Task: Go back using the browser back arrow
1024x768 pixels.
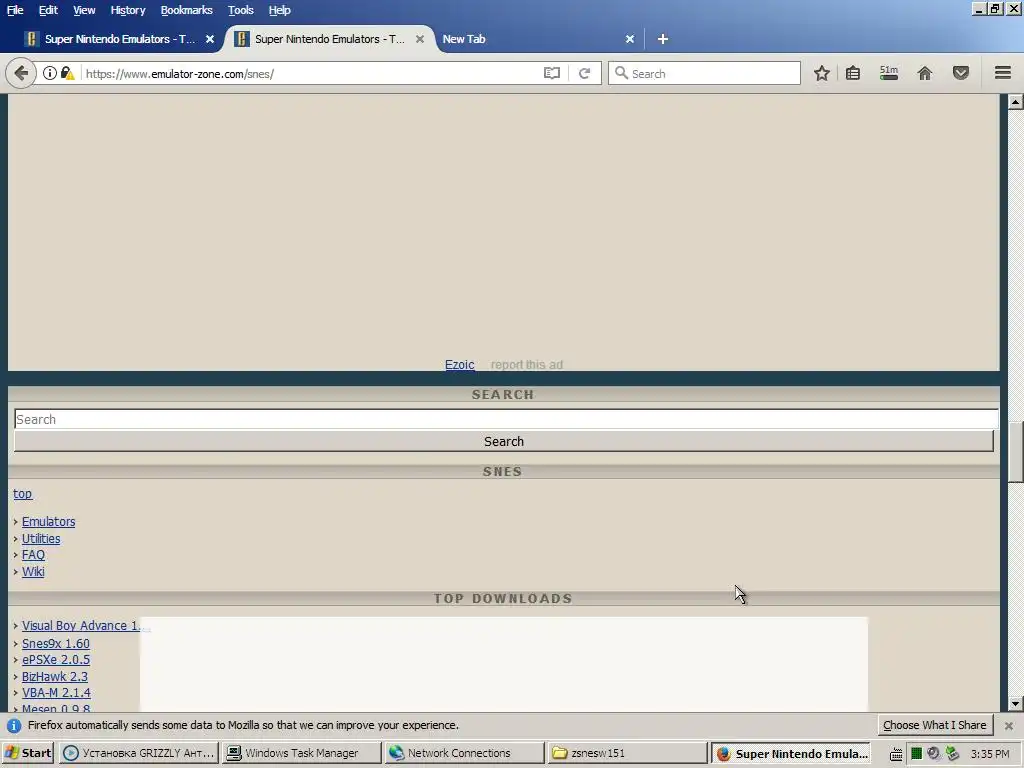Action: click(21, 73)
